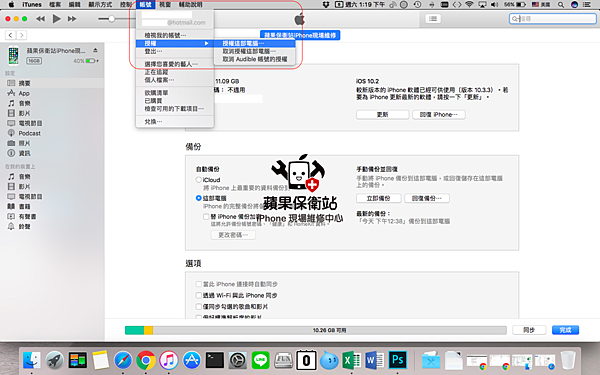The image size is (600, 375).
Task: Expand the 授權 submenu entry
Action: pyautogui.click(x=175, y=43)
